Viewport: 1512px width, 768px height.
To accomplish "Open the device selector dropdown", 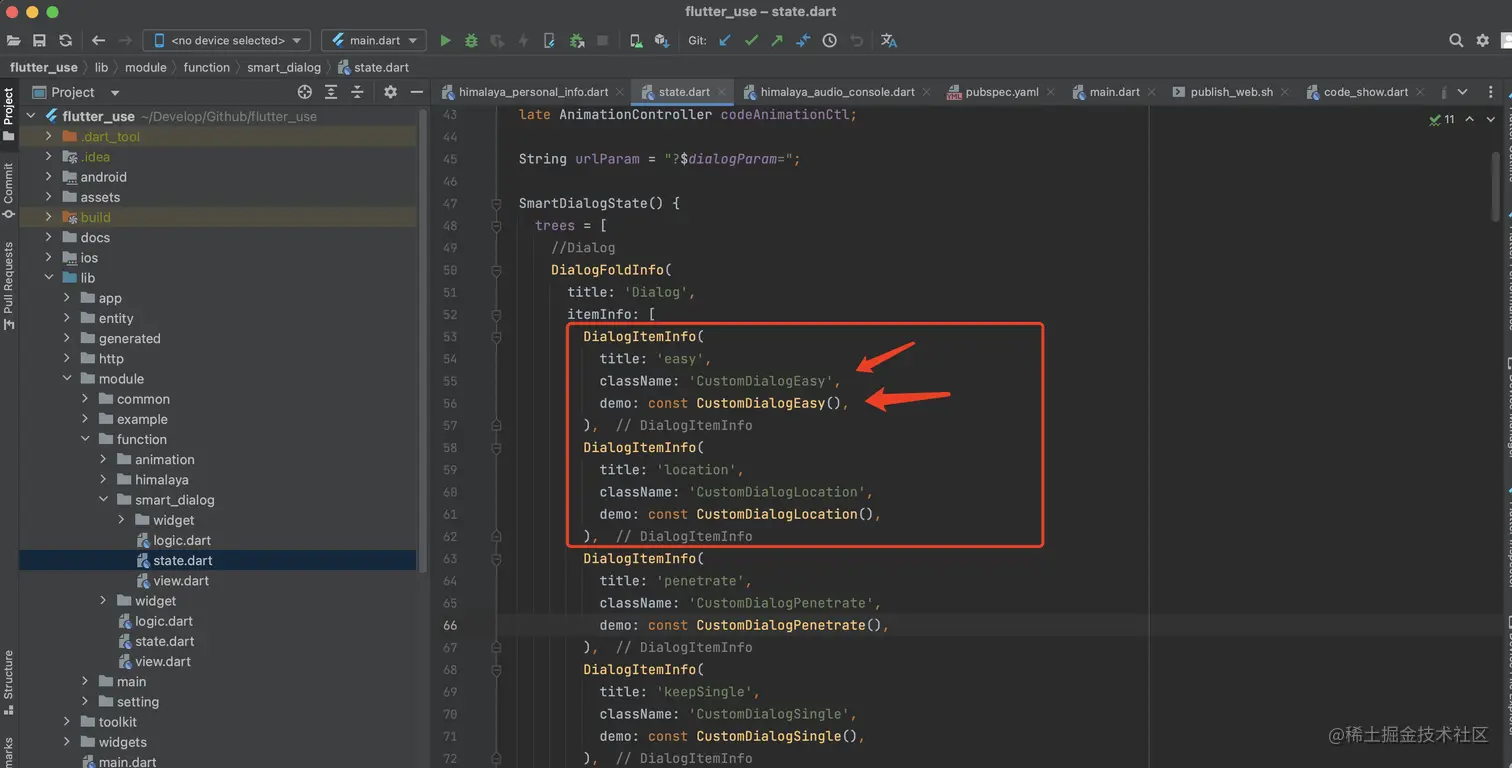I will 227,40.
